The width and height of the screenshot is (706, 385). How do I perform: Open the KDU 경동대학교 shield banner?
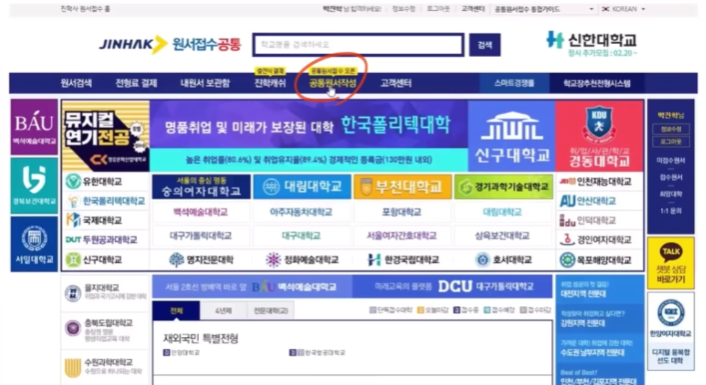(599, 136)
